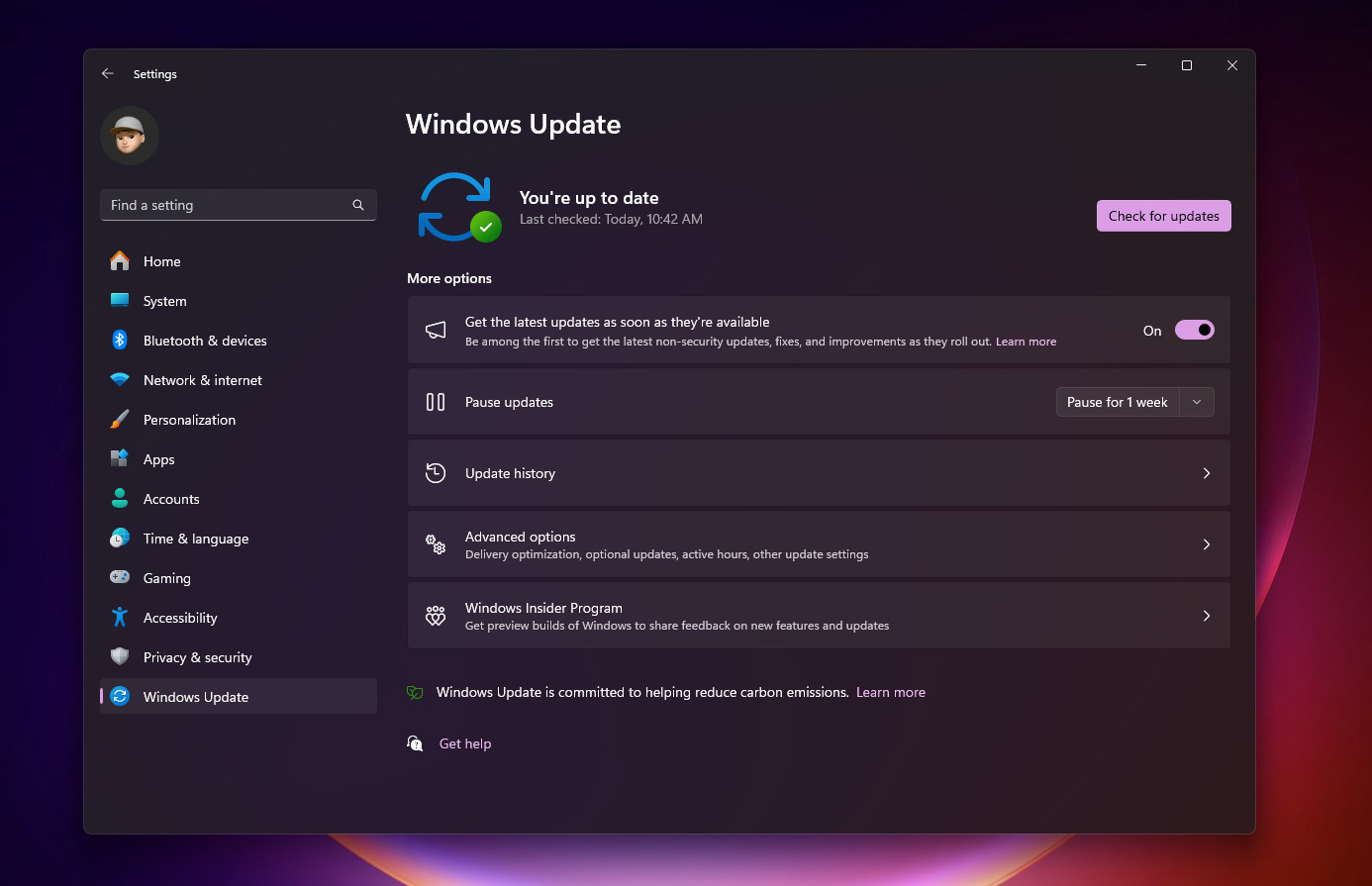Click the Advanced options gears icon
The height and width of the screenshot is (886, 1372).
[436, 544]
